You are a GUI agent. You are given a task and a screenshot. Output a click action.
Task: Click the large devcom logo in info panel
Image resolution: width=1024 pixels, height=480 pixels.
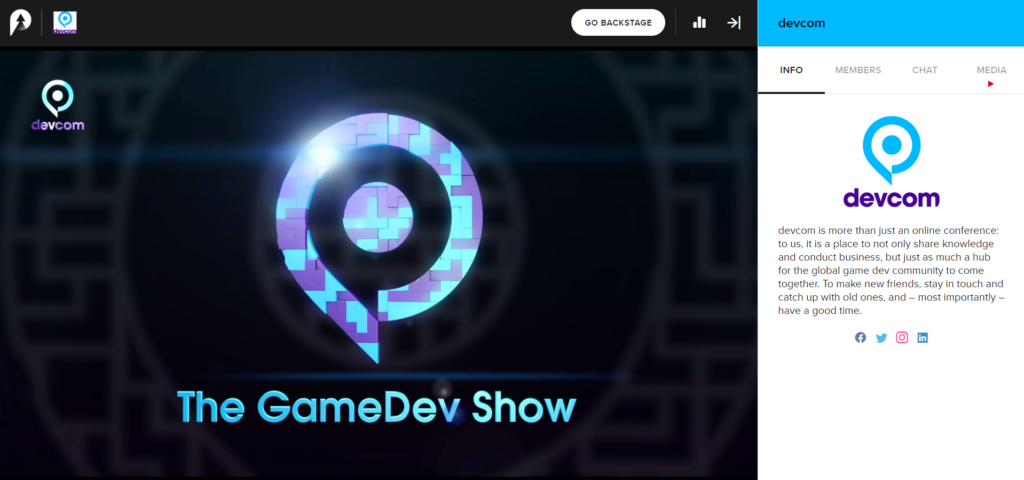(x=891, y=162)
